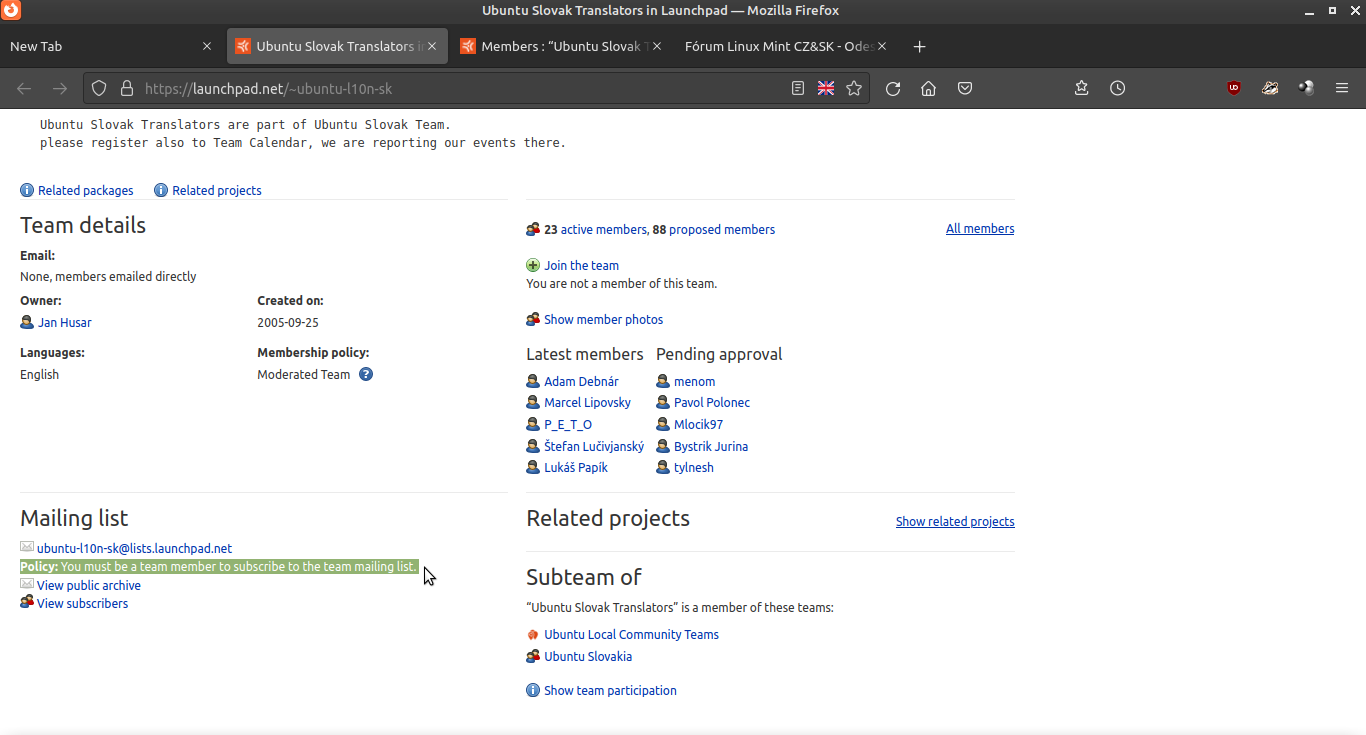This screenshot has height=735, width=1366.
Task: Open the uBlock Origin extension popup
Action: click(x=1234, y=88)
